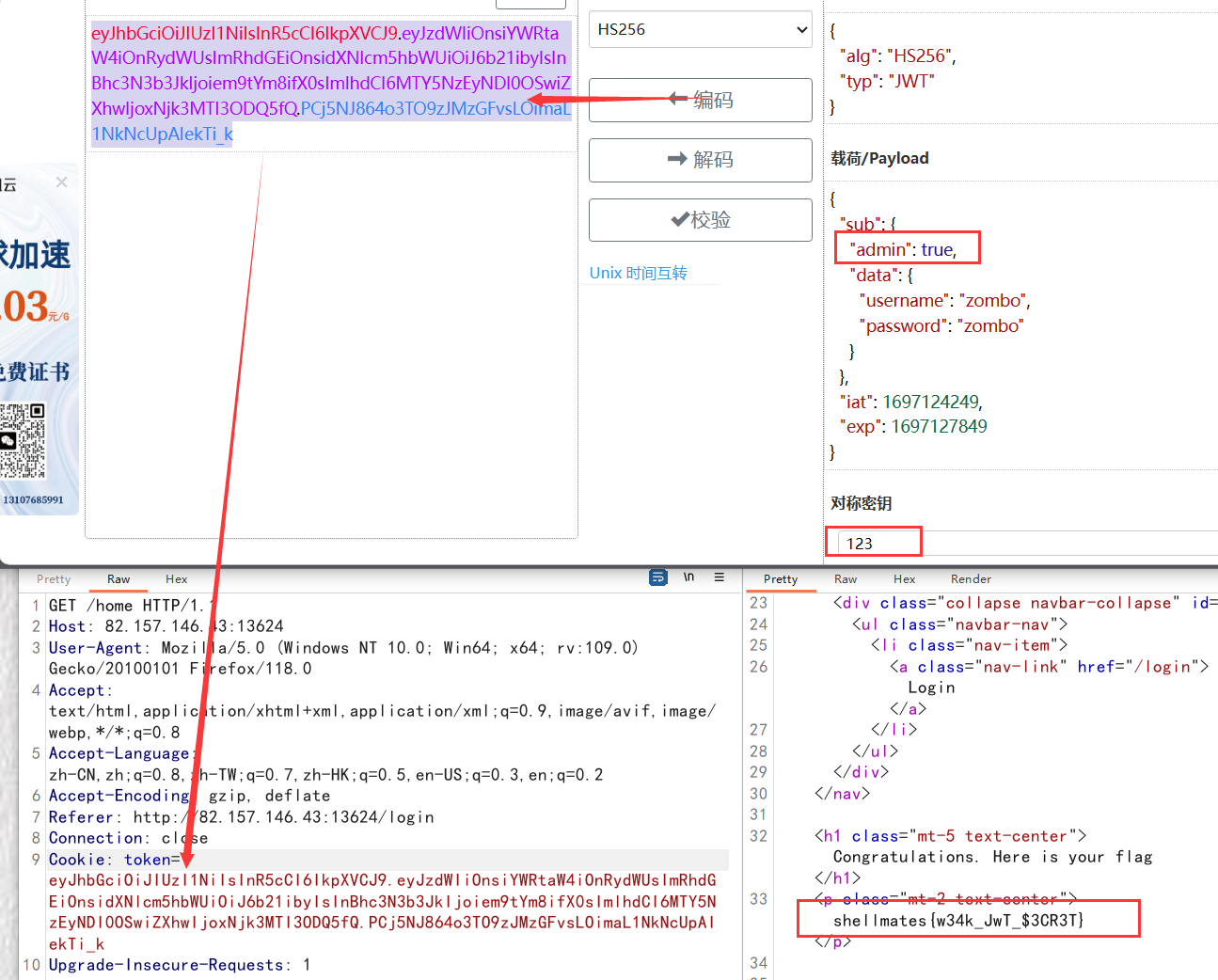Click the ul class navbar-nav response line

pyautogui.click(x=959, y=624)
